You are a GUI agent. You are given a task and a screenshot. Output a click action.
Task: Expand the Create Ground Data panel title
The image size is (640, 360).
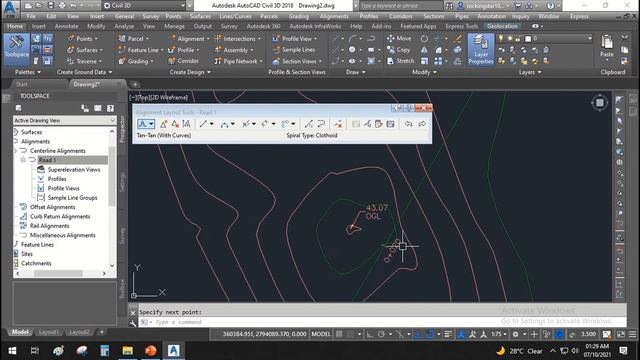coord(84,72)
